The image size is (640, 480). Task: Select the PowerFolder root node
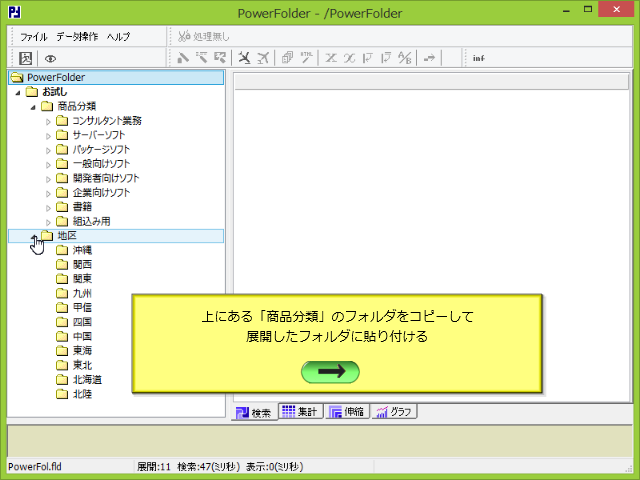pyautogui.click(x=116, y=78)
